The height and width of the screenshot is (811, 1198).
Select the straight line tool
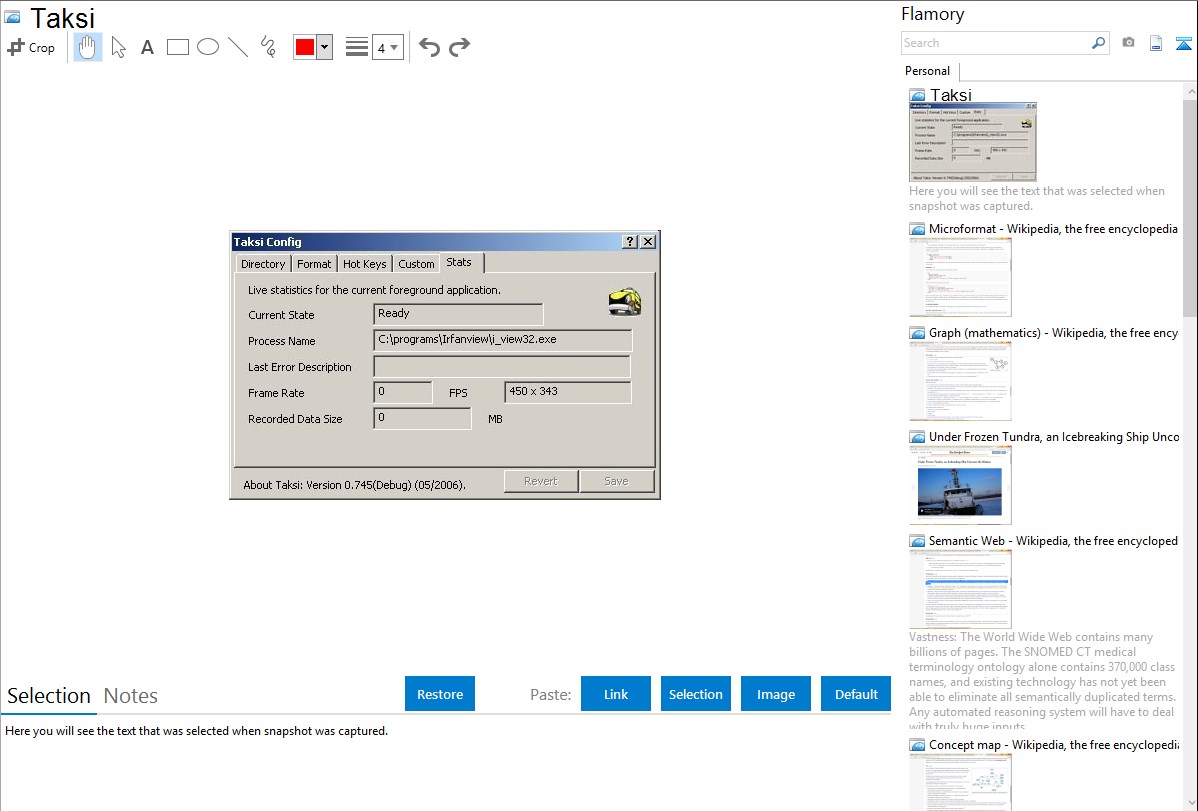(x=238, y=47)
